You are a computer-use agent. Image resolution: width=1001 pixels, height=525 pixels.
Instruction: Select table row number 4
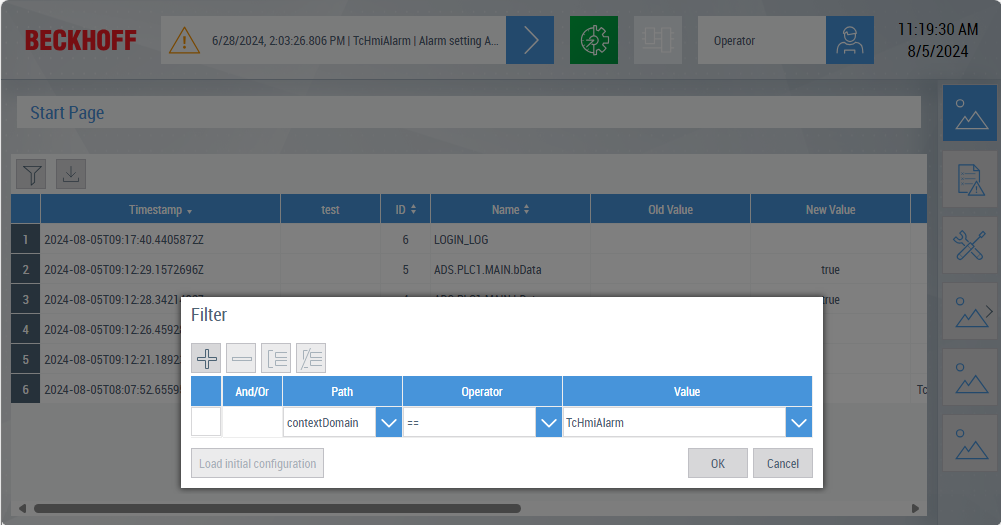26,330
